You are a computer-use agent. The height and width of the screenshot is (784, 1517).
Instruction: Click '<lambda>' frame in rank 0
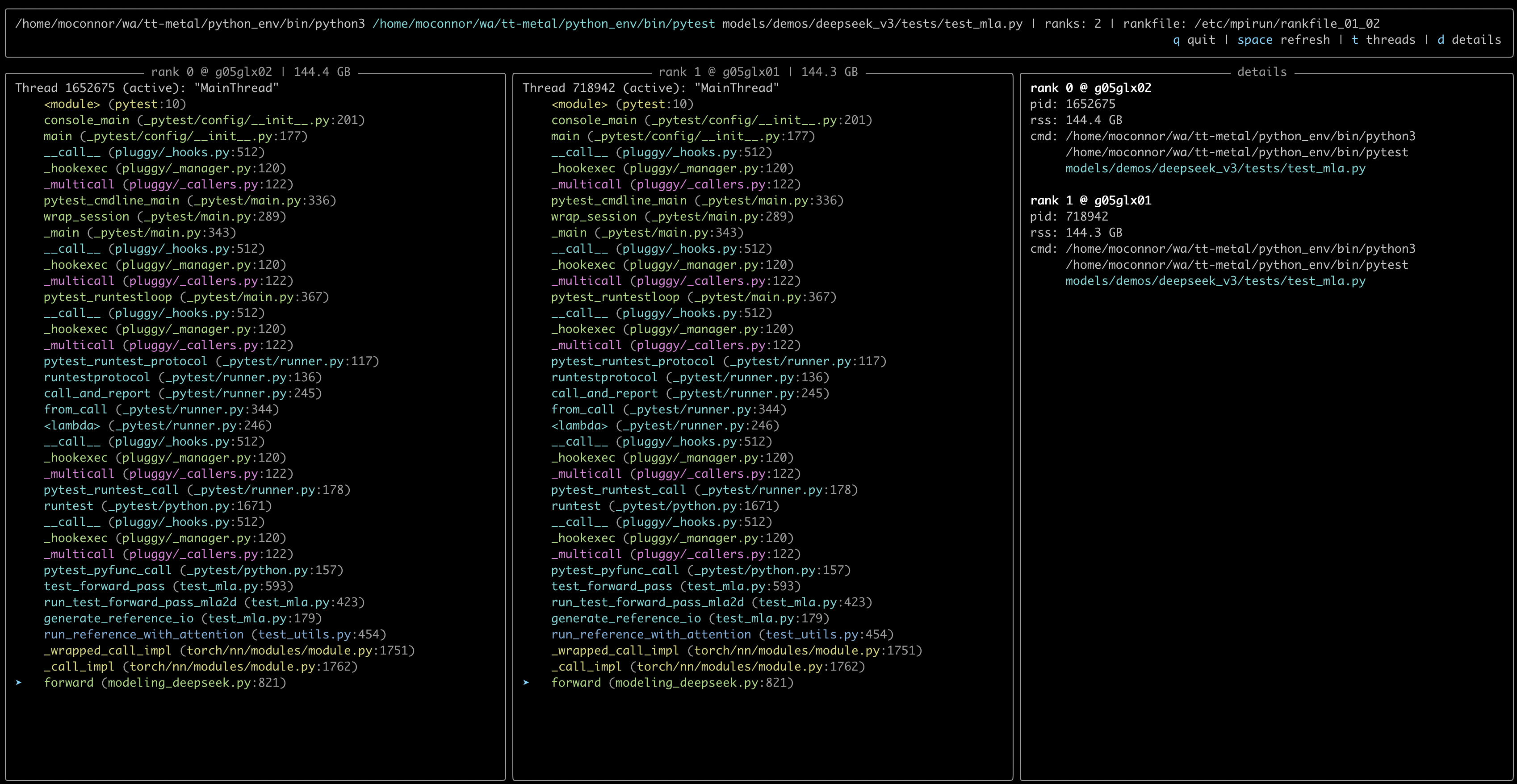point(158,425)
